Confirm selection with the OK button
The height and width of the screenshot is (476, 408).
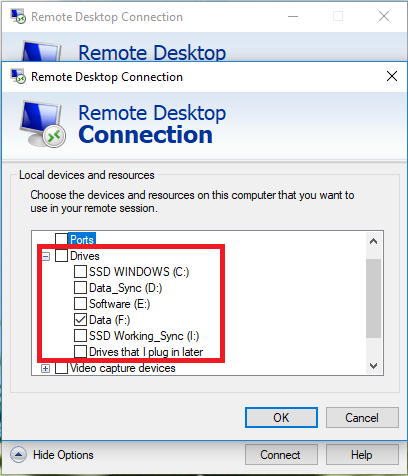281,417
